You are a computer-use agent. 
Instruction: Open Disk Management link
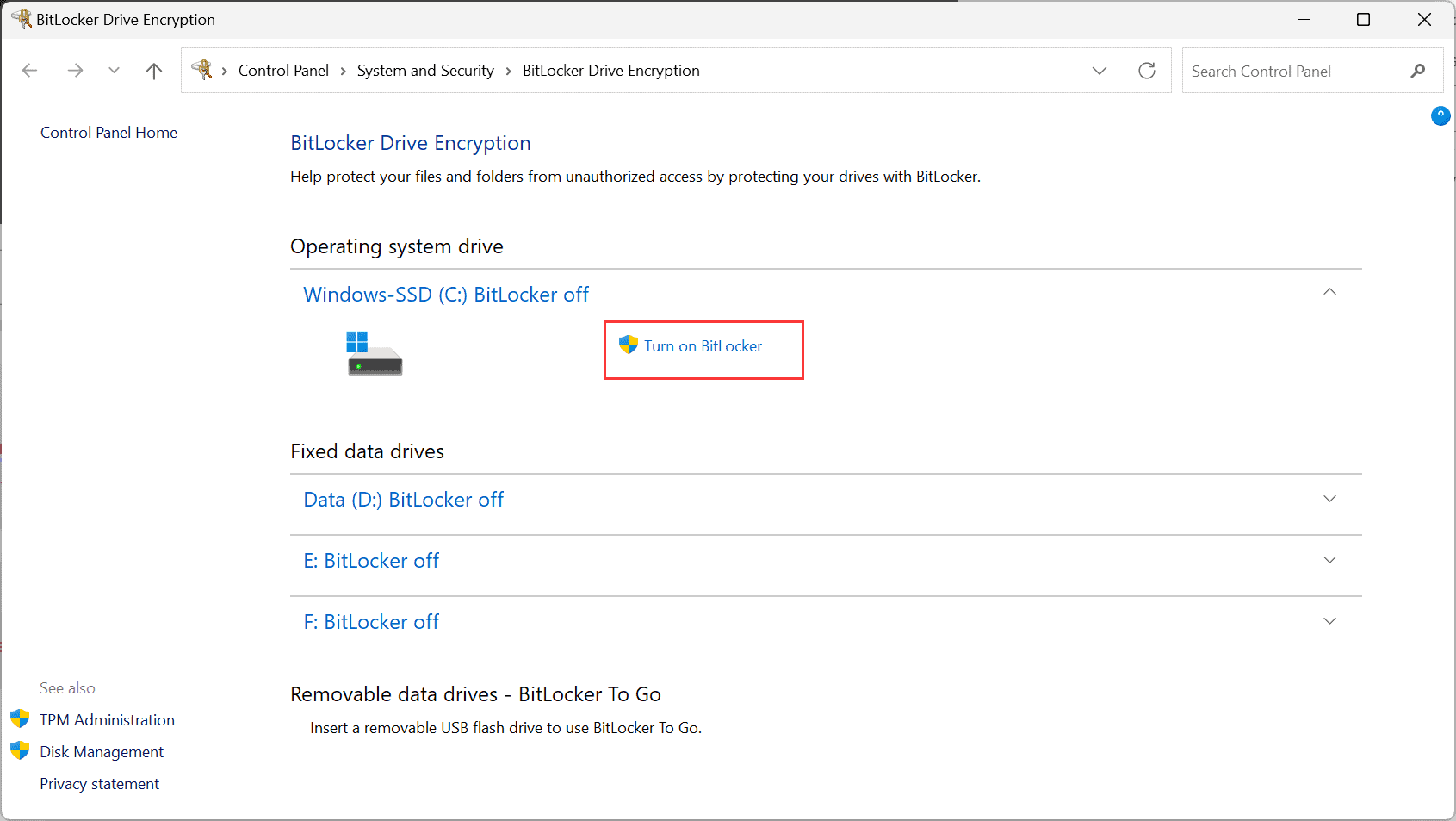pyautogui.click(x=102, y=752)
